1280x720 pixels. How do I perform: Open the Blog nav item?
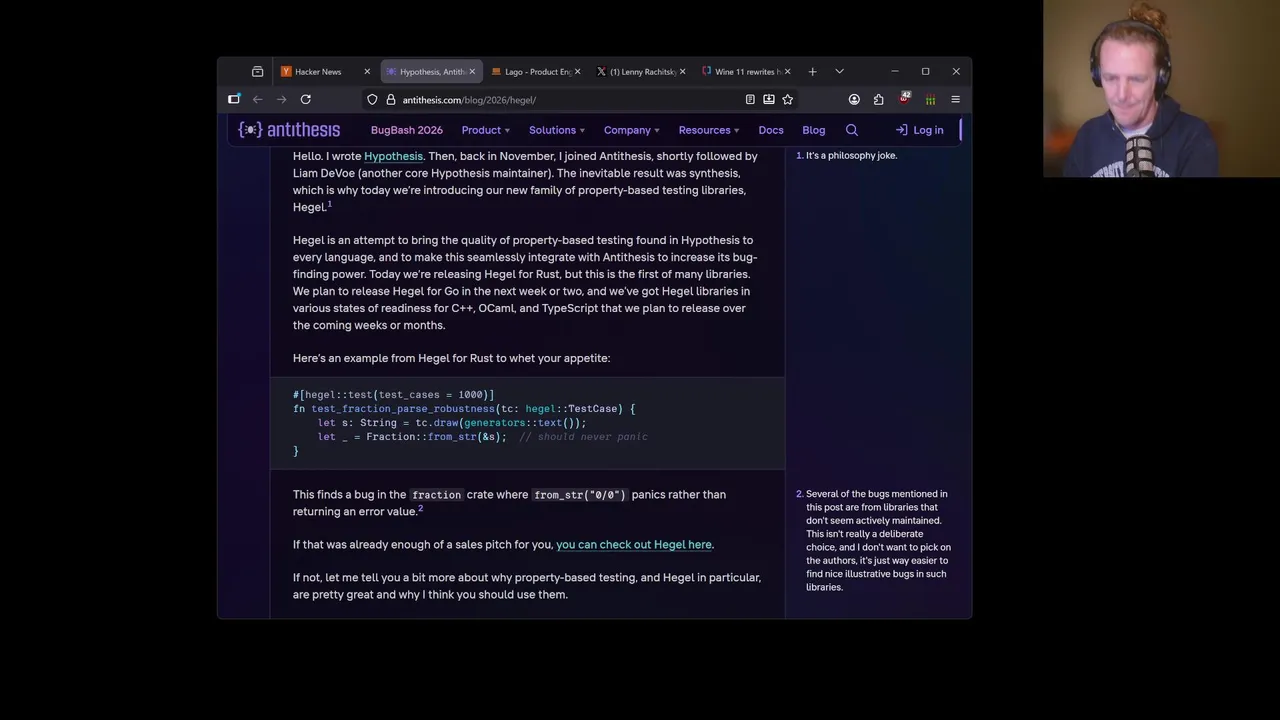[814, 130]
